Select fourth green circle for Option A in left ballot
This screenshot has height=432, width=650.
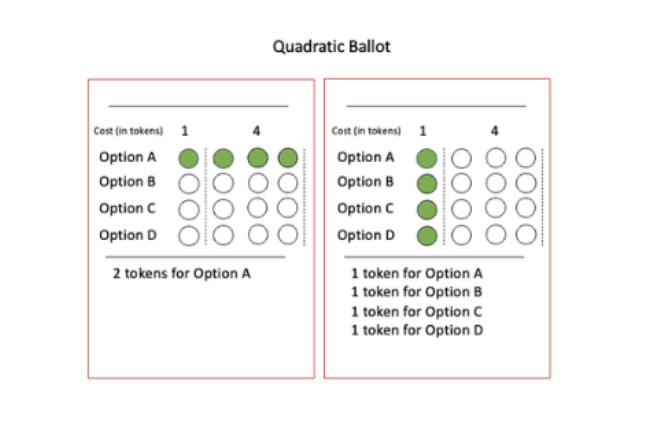coord(288,158)
